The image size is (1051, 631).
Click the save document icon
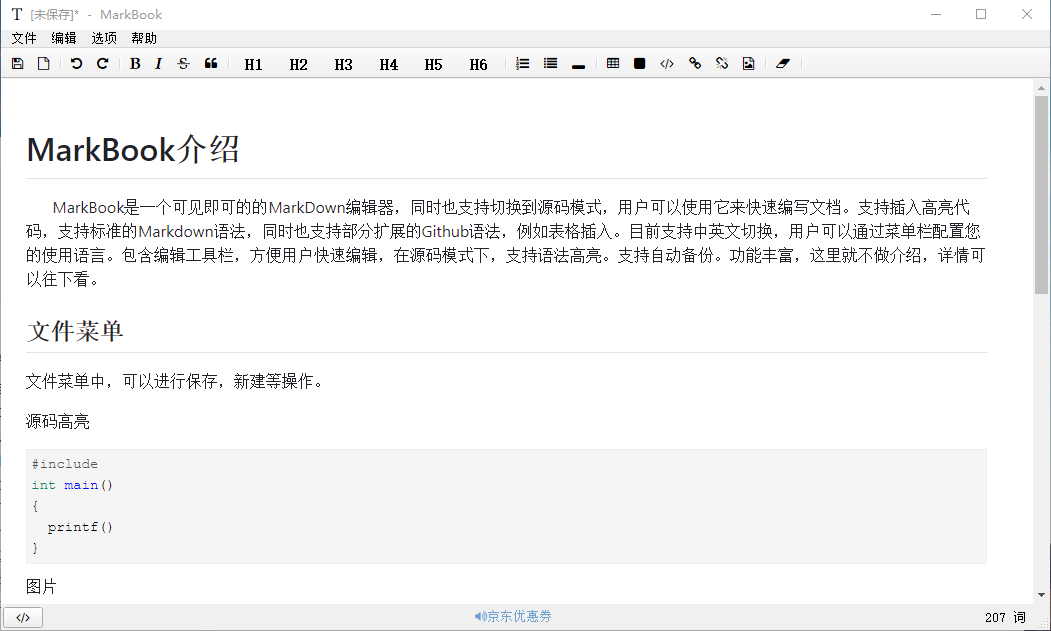pos(17,64)
